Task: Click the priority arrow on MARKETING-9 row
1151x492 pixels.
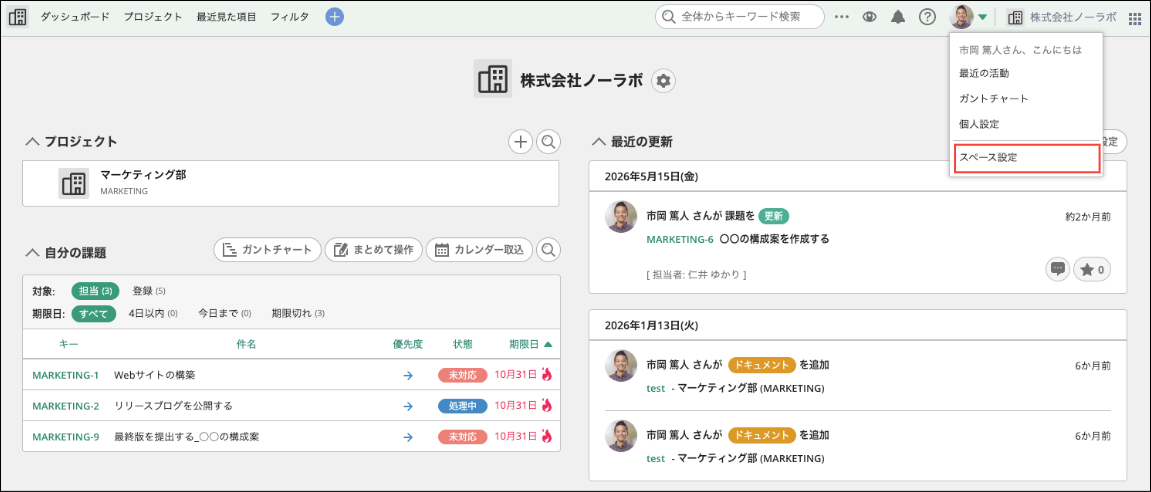Action: (408, 437)
